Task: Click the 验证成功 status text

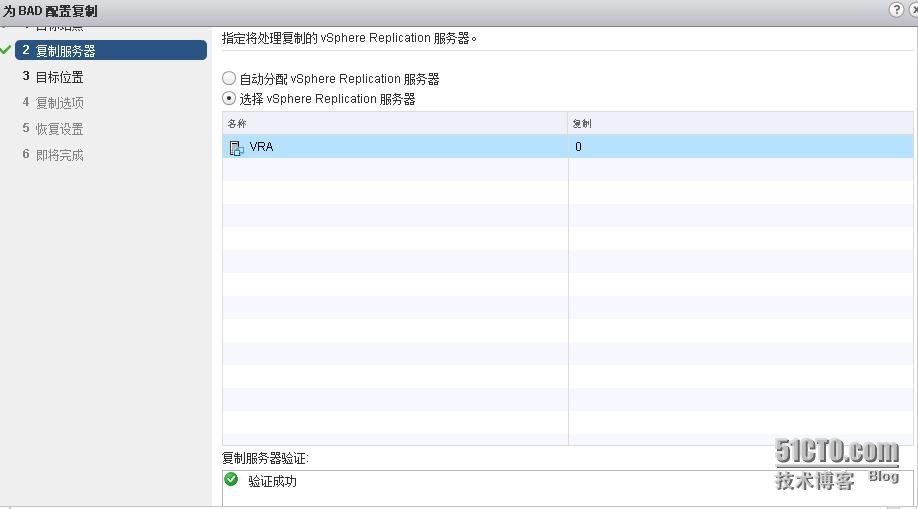Action: tap(272, 481)
